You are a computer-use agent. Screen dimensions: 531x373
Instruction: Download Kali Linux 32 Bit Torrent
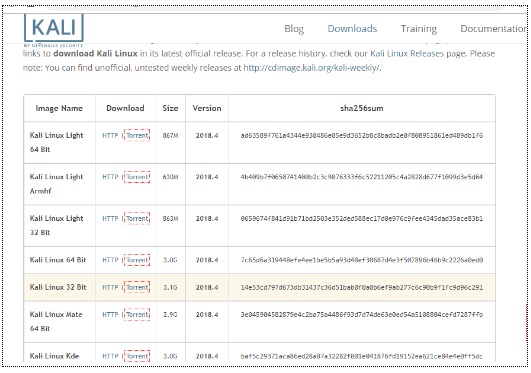tap(137, 287)
